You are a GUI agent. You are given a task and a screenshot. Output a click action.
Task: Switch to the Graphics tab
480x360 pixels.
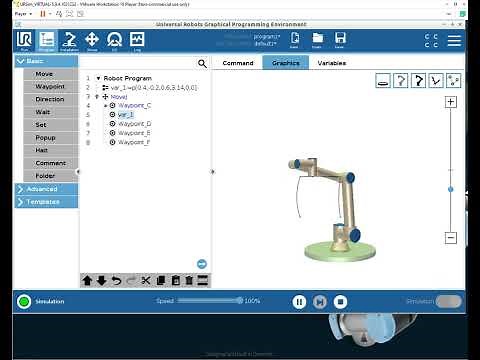tap(286, 63)
